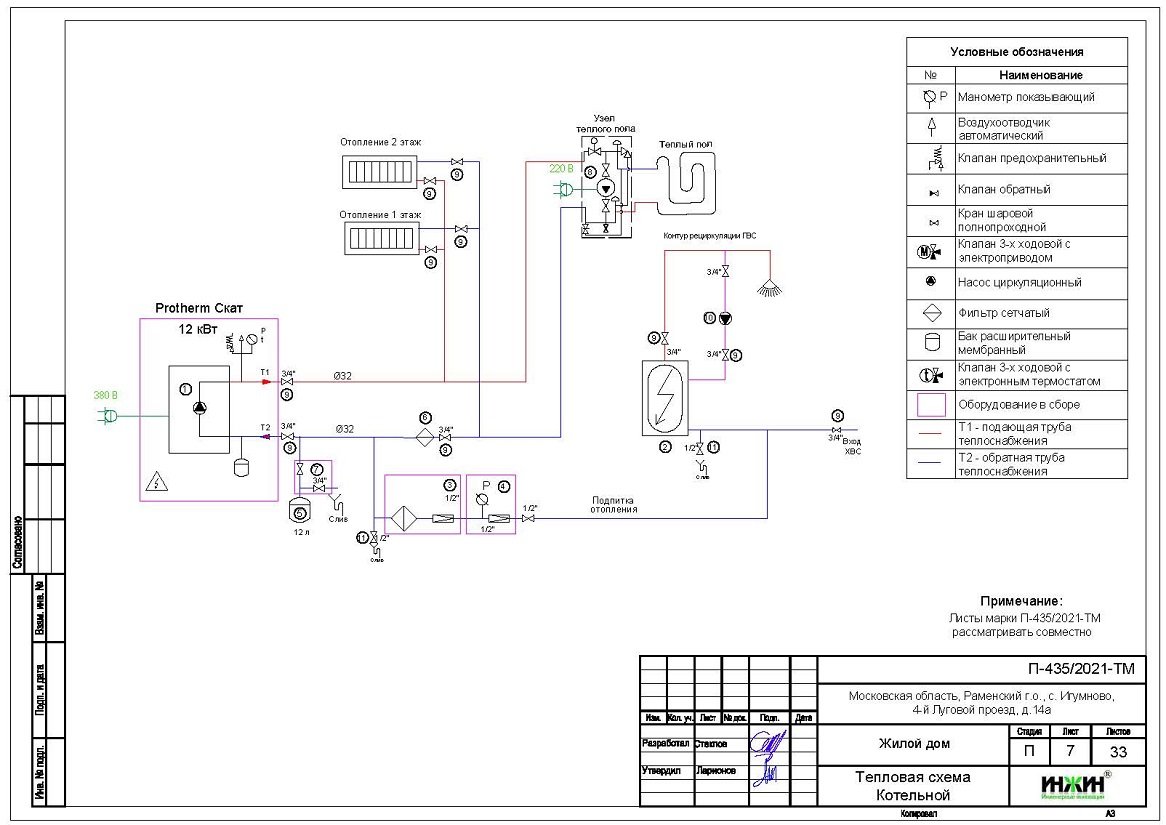Screen dimensions: 1166x825
Task: Click the shower head symbol
Action: pos(769,287)
